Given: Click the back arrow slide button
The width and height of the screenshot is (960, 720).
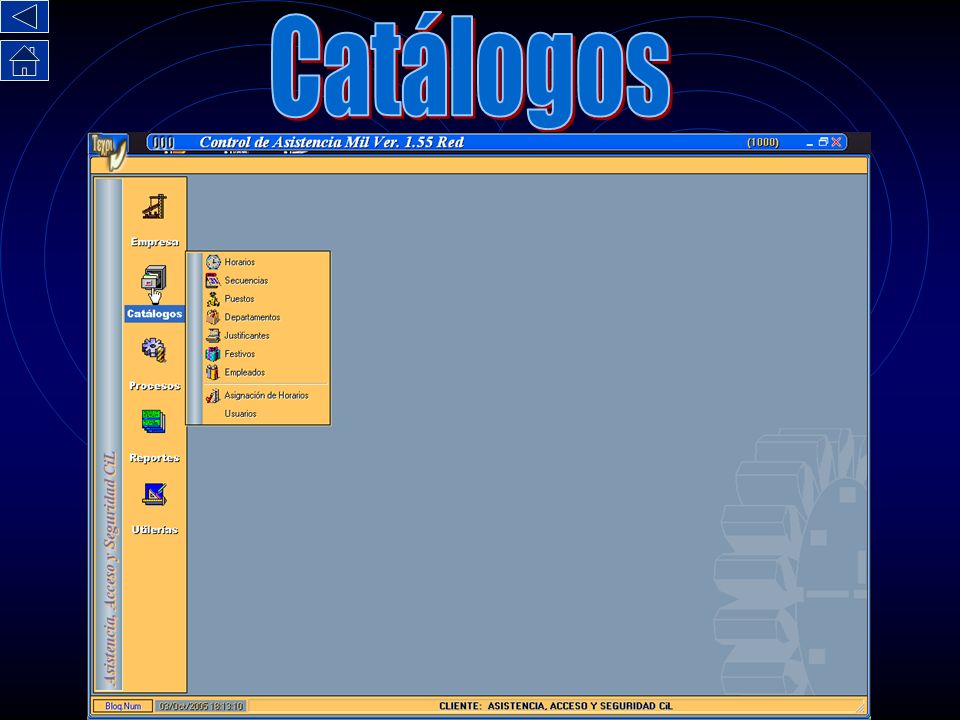Looking at the screenshot, I should point(24,17).
